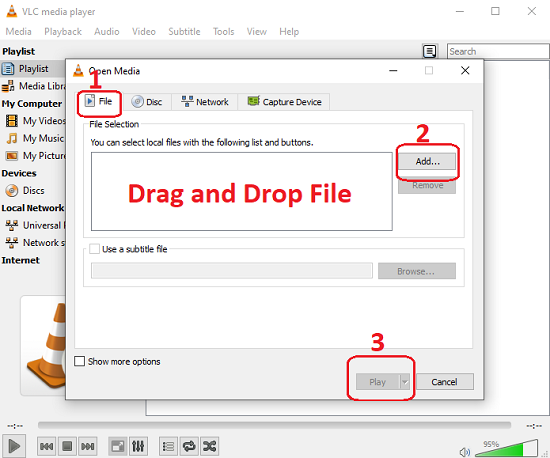The height and width of the screenshot is (458, 550).
Task: Skip to previous media track
Action: (x=47, y=446)
